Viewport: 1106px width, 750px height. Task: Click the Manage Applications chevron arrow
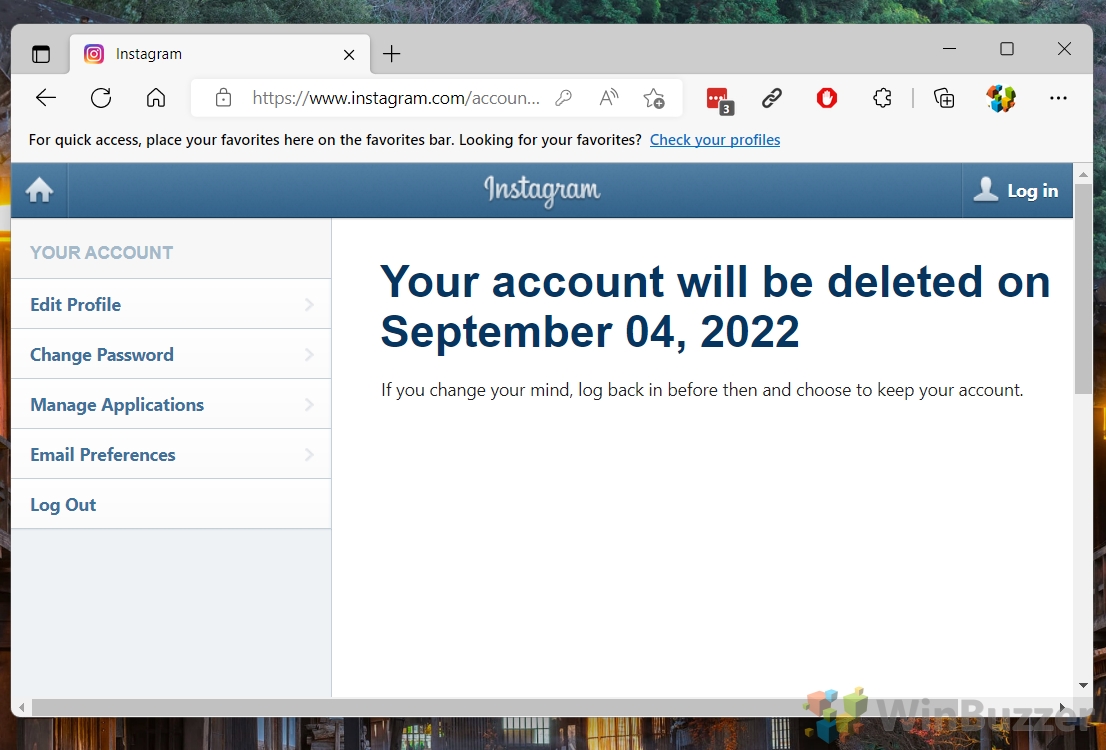[309, 404]
